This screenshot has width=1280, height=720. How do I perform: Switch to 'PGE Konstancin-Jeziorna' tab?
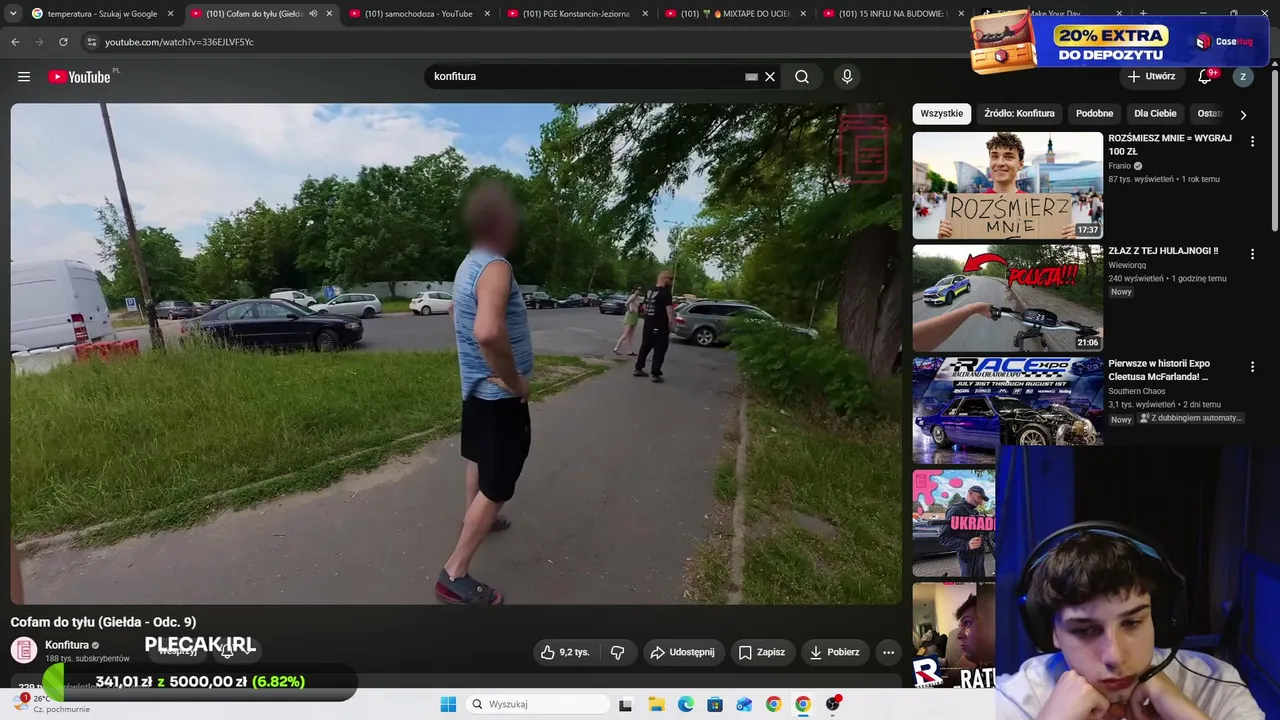click(576, 14)
